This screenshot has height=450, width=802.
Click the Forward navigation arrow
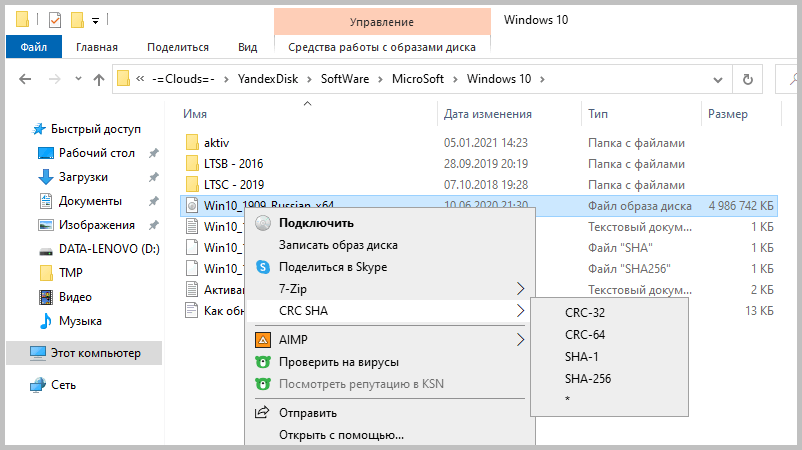pos(54,79)
